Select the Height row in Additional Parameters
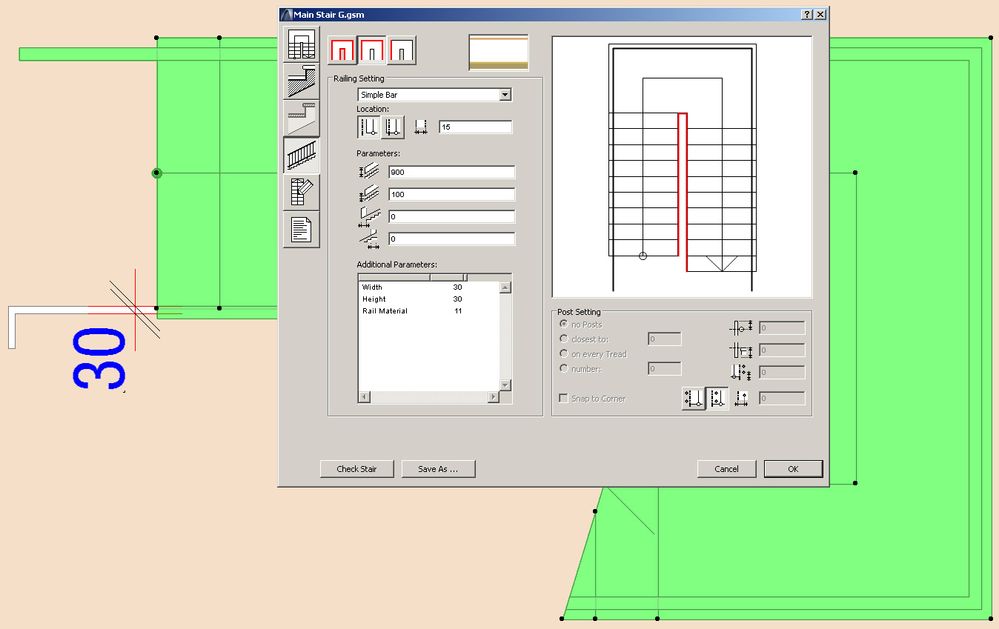Viewport: 999px width, 629px height. [x=428, y=299]
